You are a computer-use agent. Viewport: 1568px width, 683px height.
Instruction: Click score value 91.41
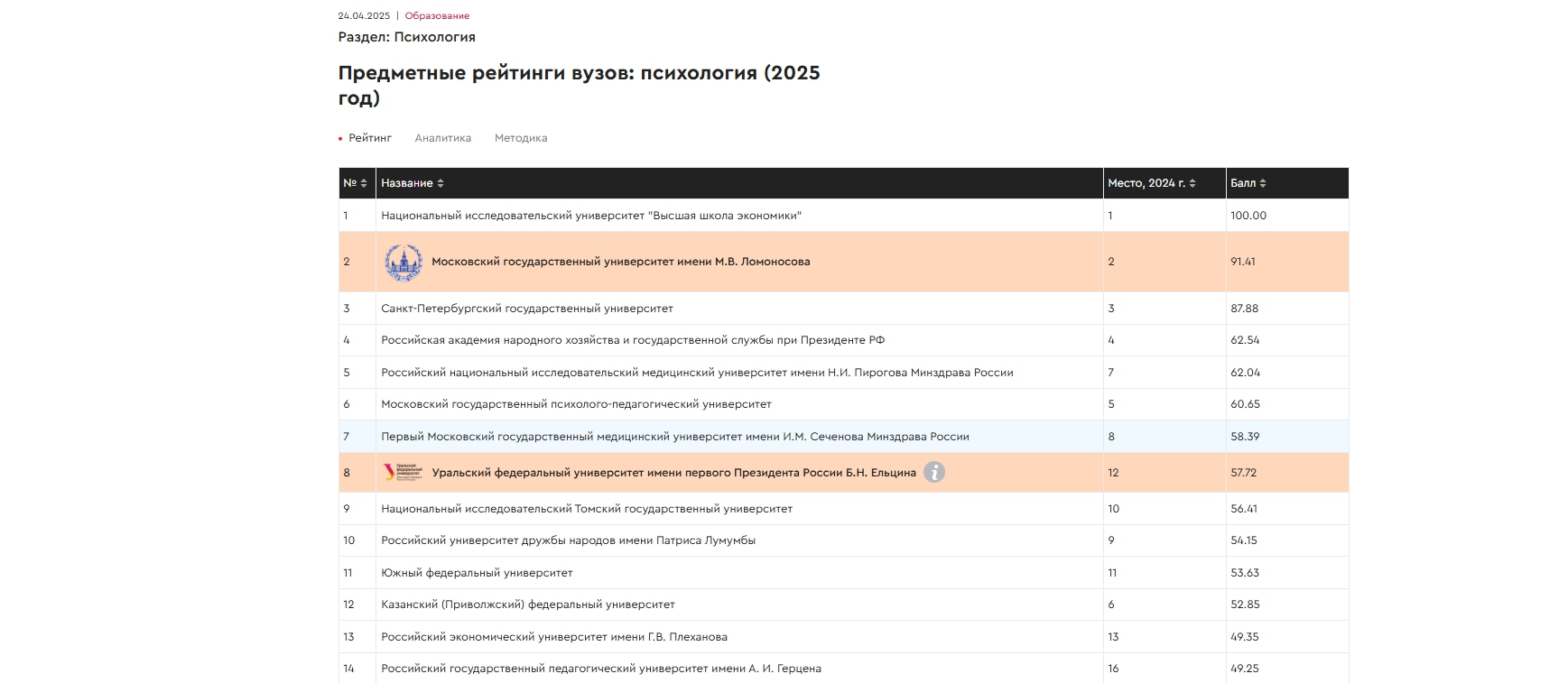(1243, 262)
